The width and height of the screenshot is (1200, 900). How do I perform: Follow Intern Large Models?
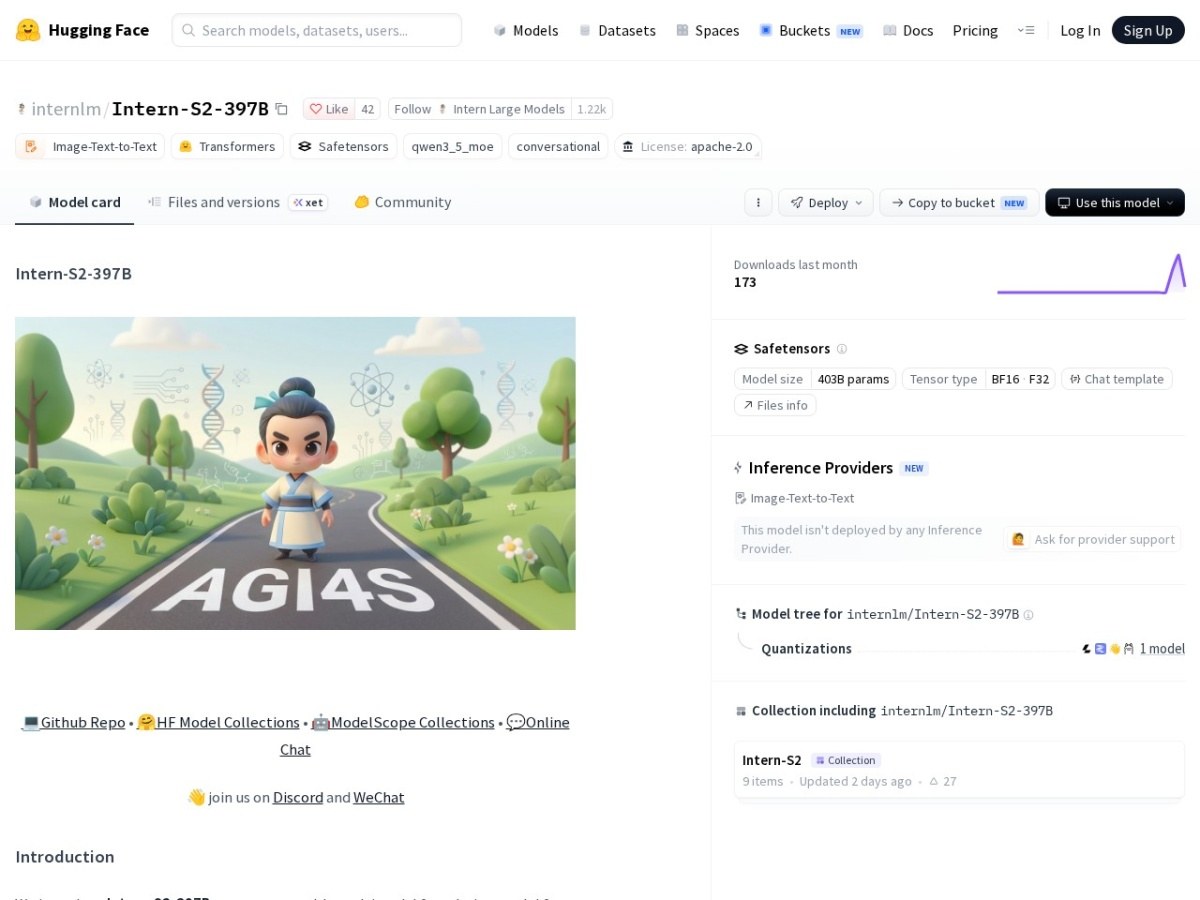pos(480,109)
